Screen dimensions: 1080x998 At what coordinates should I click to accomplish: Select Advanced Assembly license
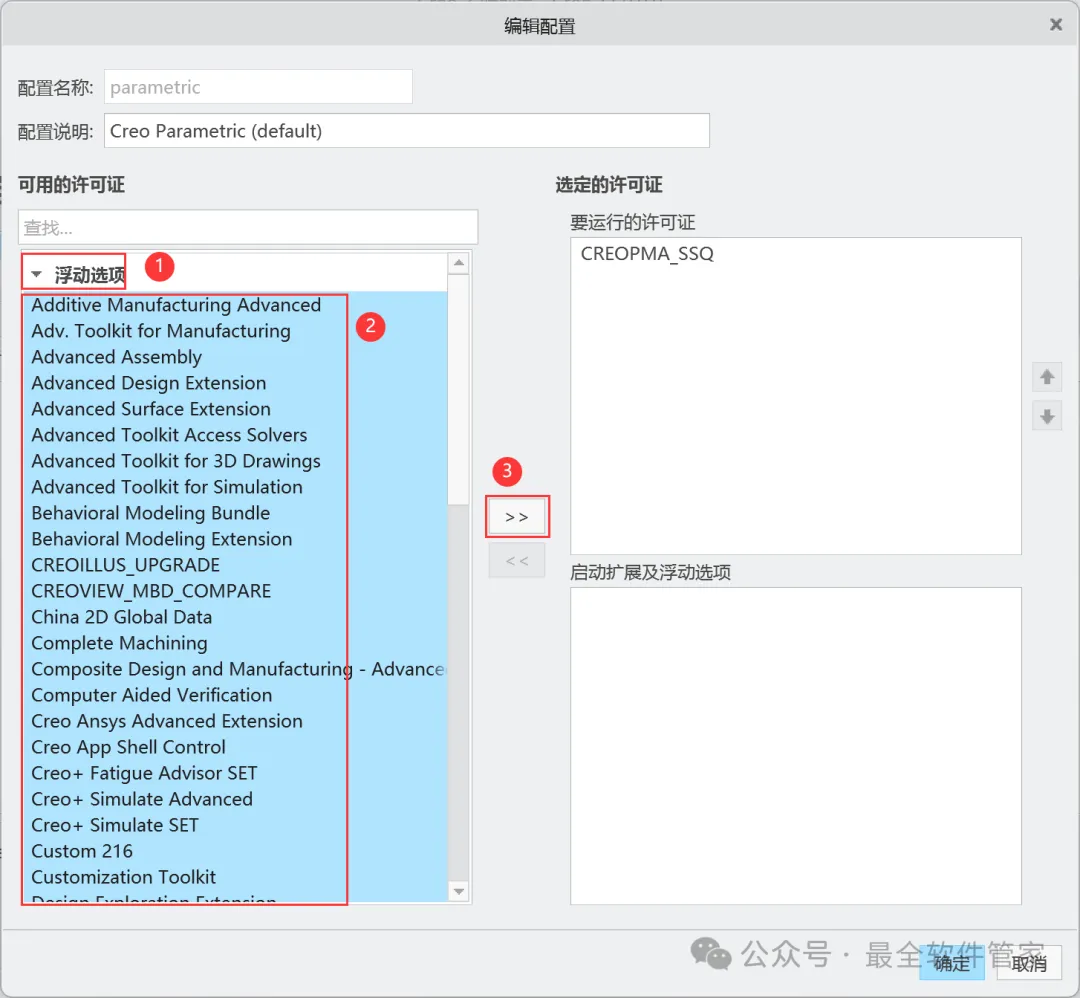click(x=235, y=357)
